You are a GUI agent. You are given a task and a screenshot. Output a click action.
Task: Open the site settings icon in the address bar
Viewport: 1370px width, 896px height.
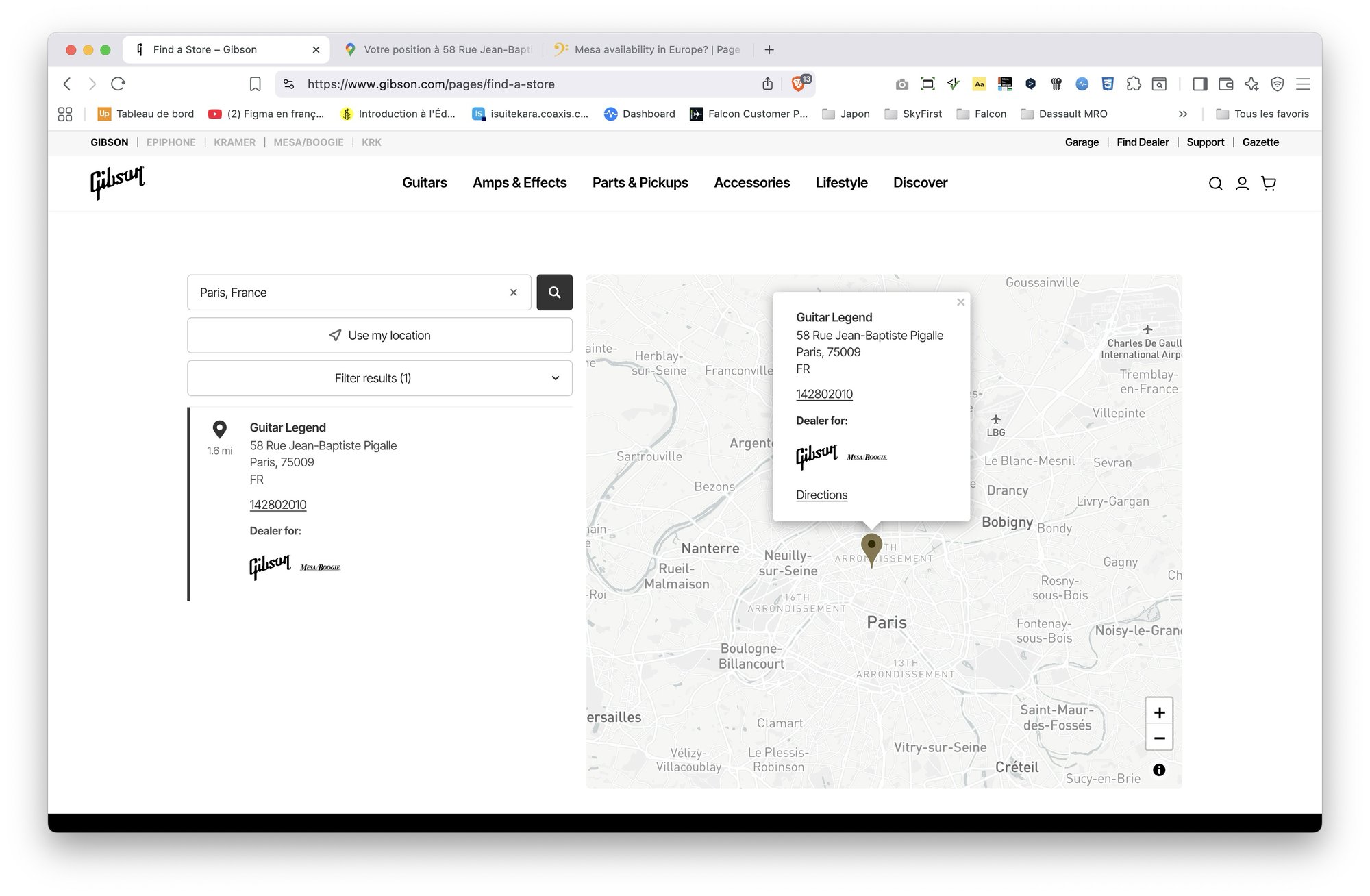tap(289, 84)
